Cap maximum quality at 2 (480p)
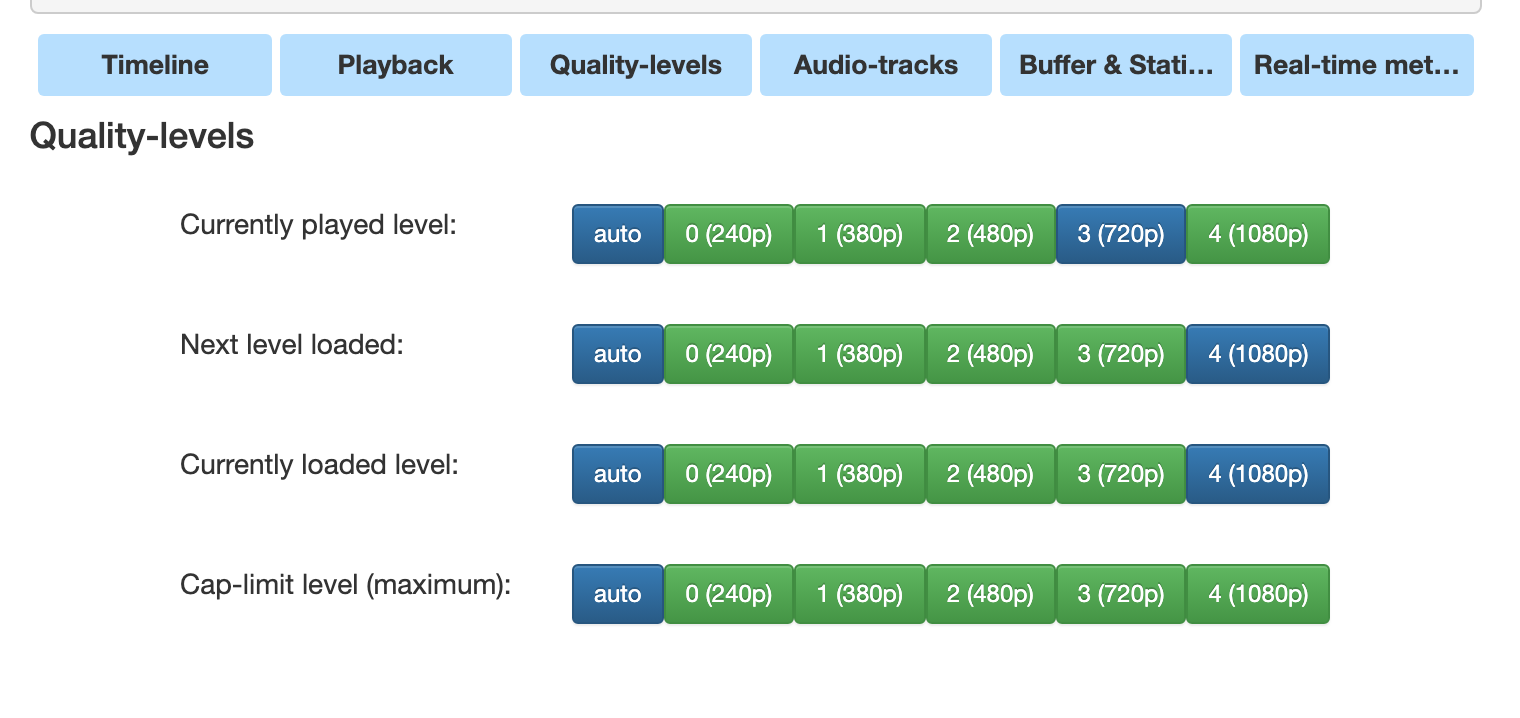Image resolution: width=1520 pixels, height=718 pixels. click(x=990, y=594)
